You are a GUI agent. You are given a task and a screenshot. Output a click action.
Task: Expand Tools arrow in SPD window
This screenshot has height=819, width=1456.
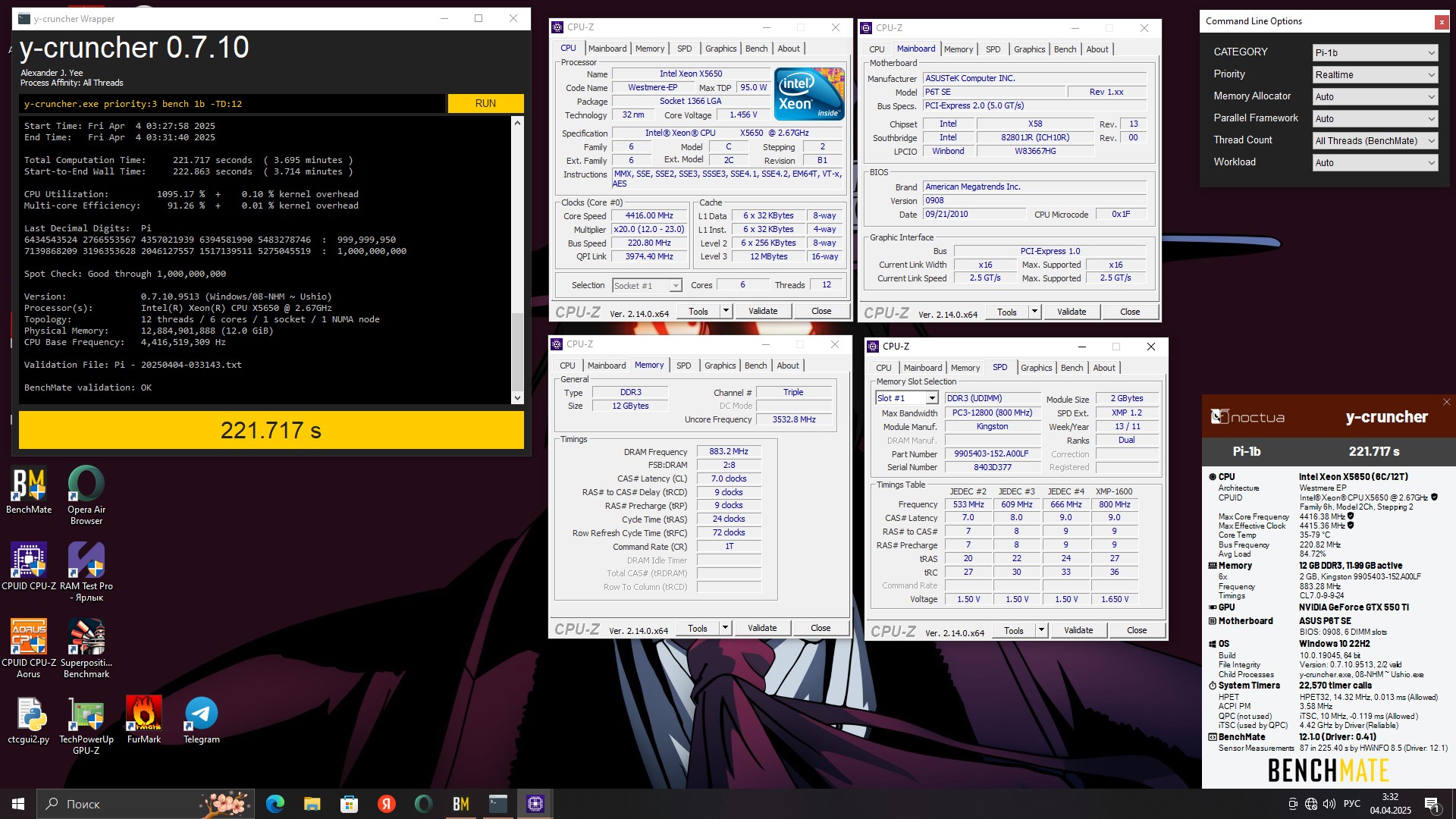point(1041,630)
